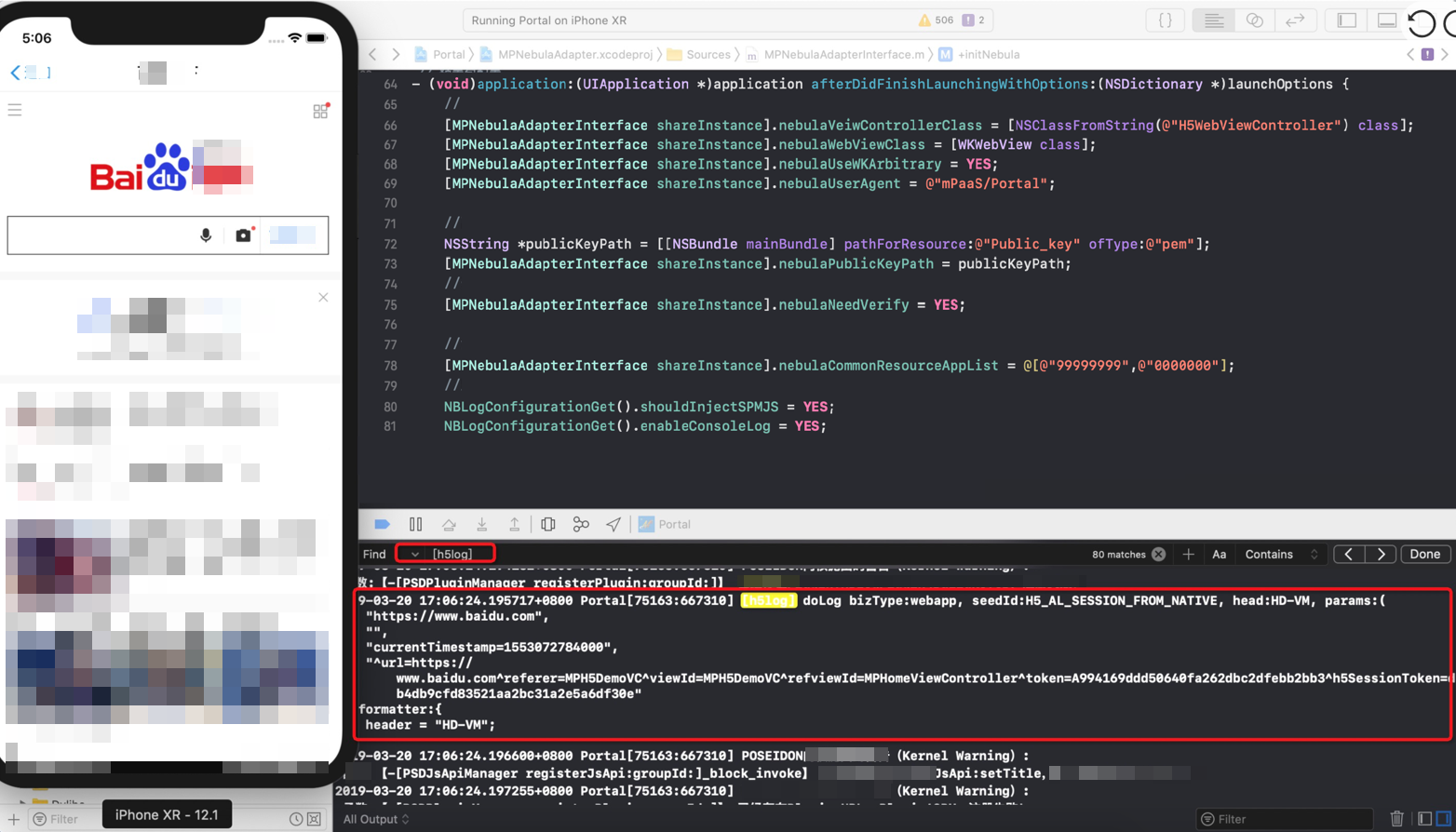Select MPNebulaAdapter.xcodeproj in jump bar

tap(566, 54)
